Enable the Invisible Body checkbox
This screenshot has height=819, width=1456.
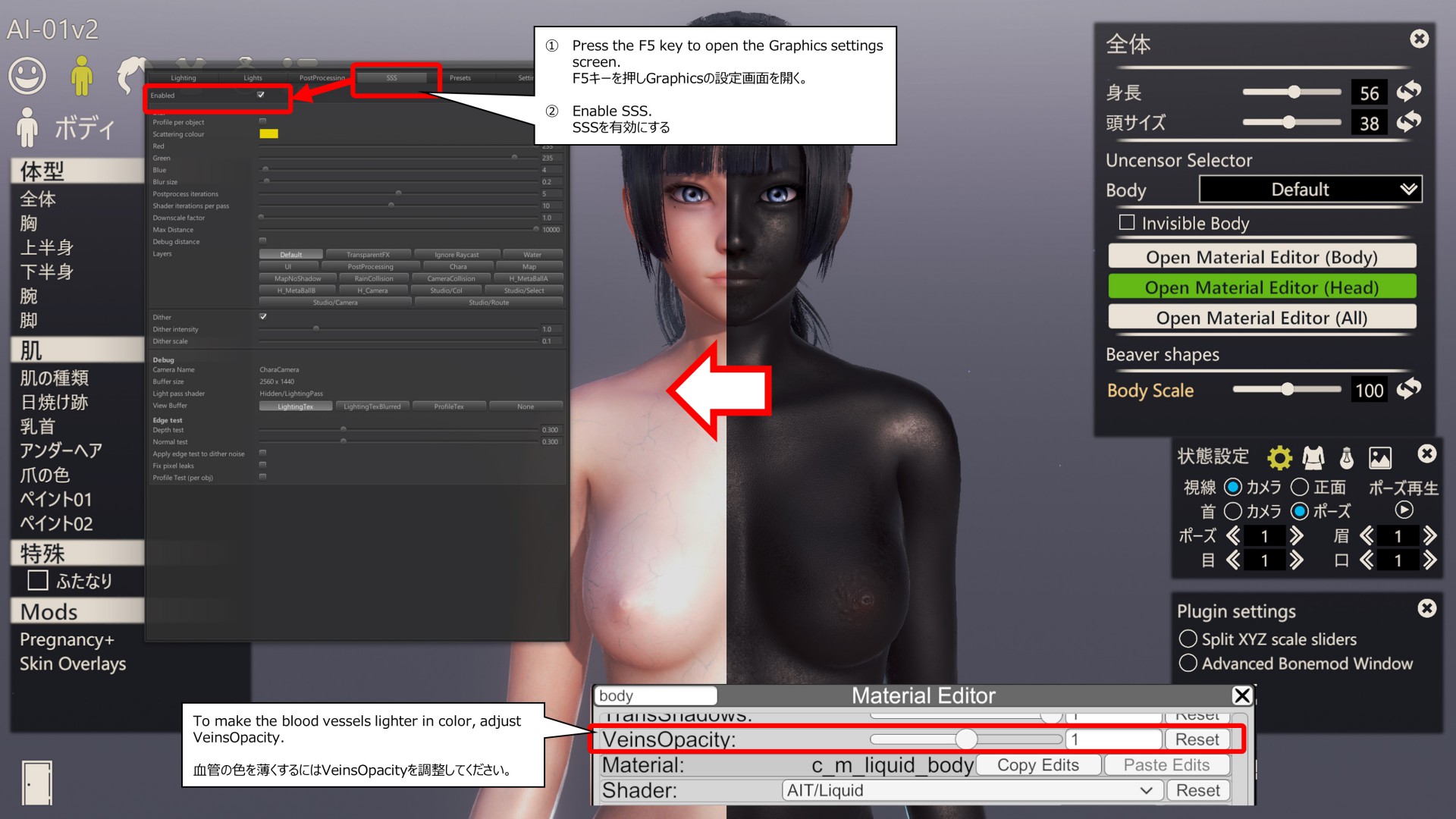(x=1127, y=223)
